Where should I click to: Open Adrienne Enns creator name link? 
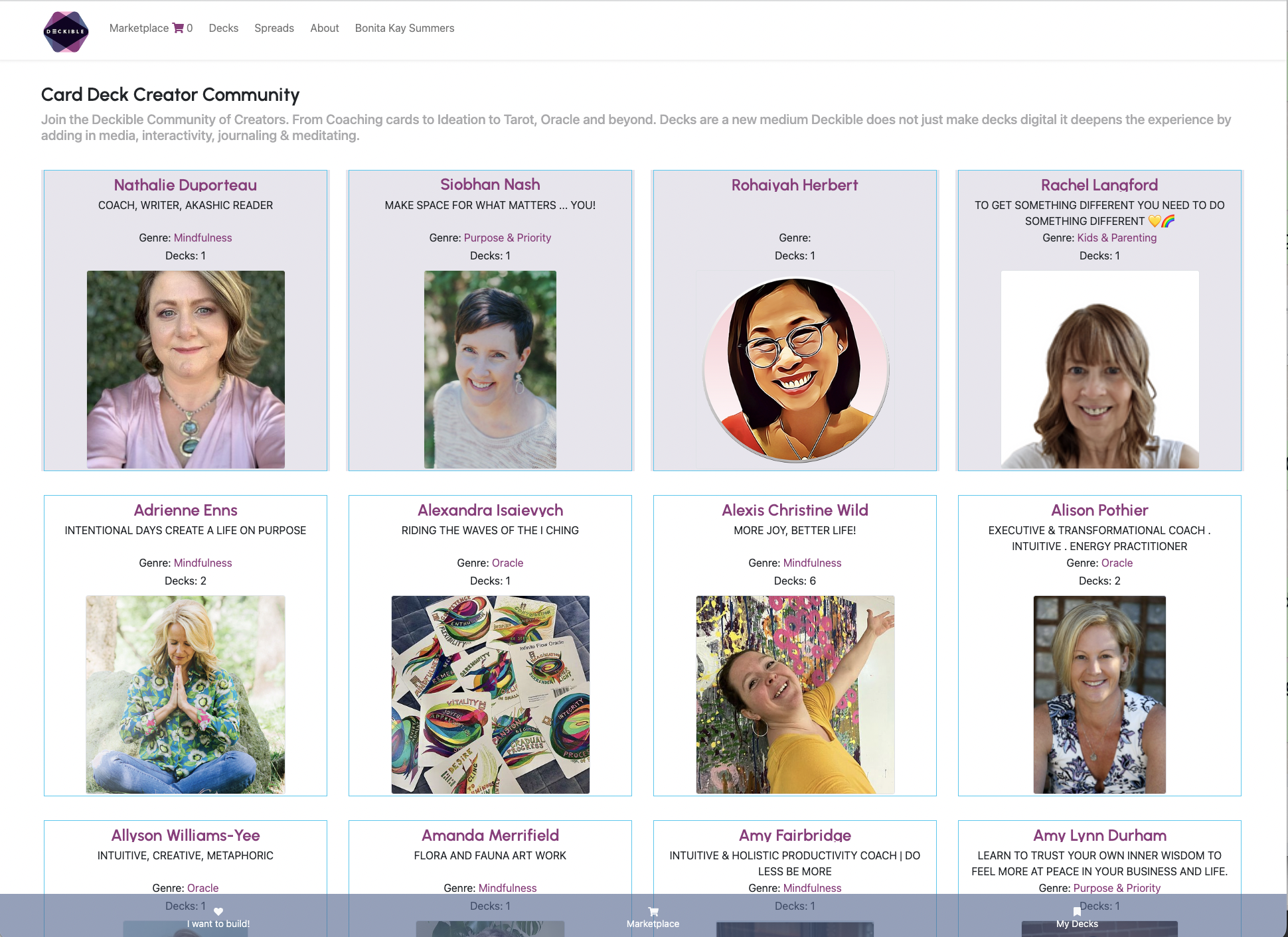point(185,510)
